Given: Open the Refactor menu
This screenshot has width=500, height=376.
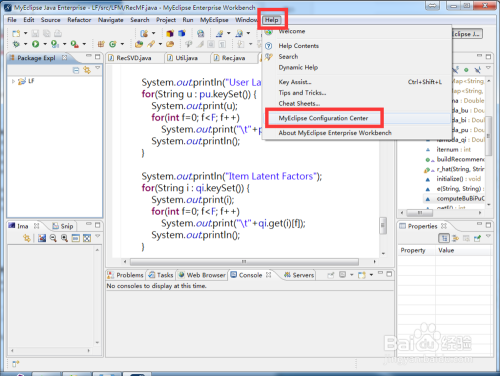Looking at the screenshot, I should [x=79, y=20].
